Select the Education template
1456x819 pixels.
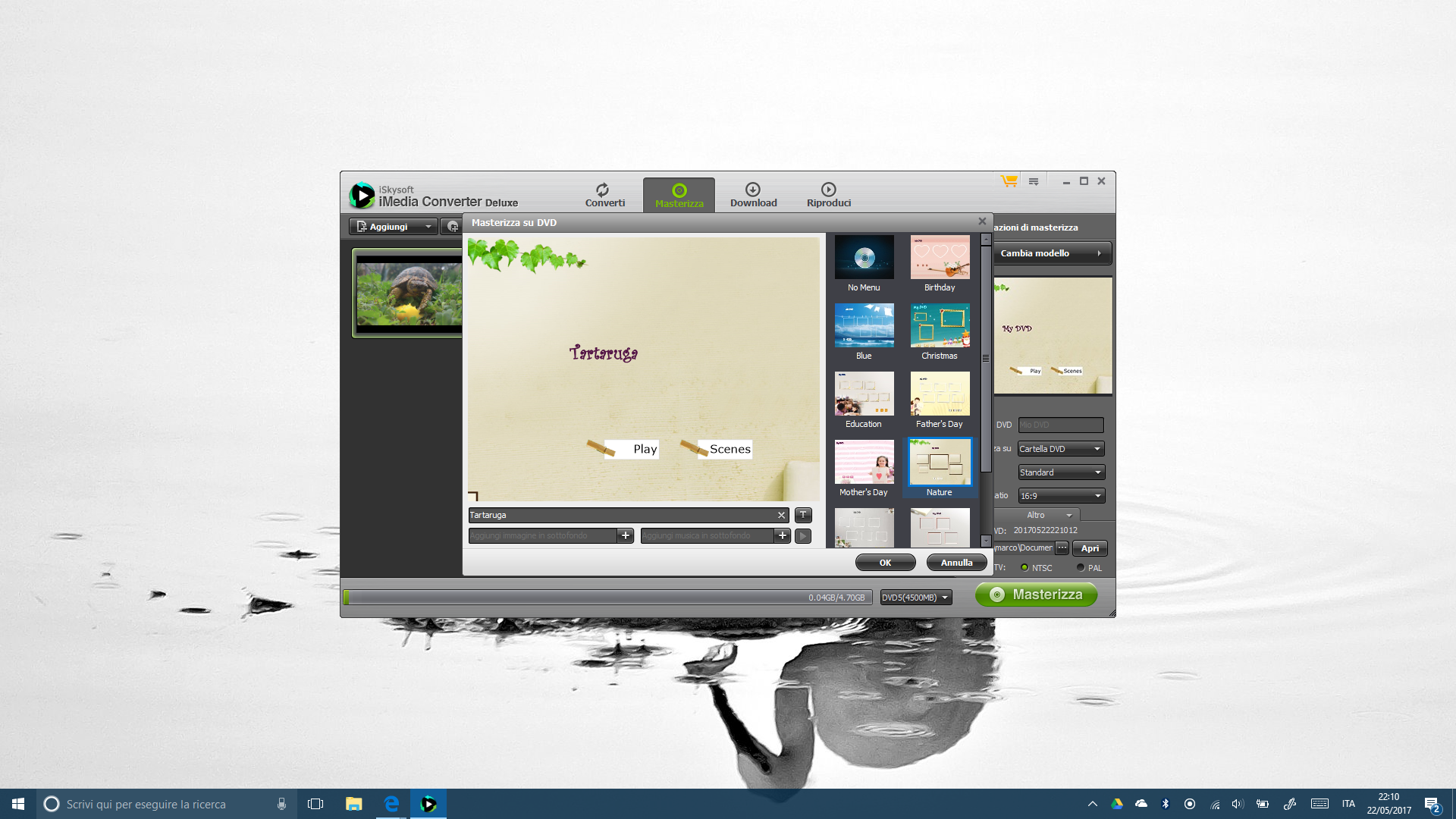pyautogui.click(x=864, y=400)
